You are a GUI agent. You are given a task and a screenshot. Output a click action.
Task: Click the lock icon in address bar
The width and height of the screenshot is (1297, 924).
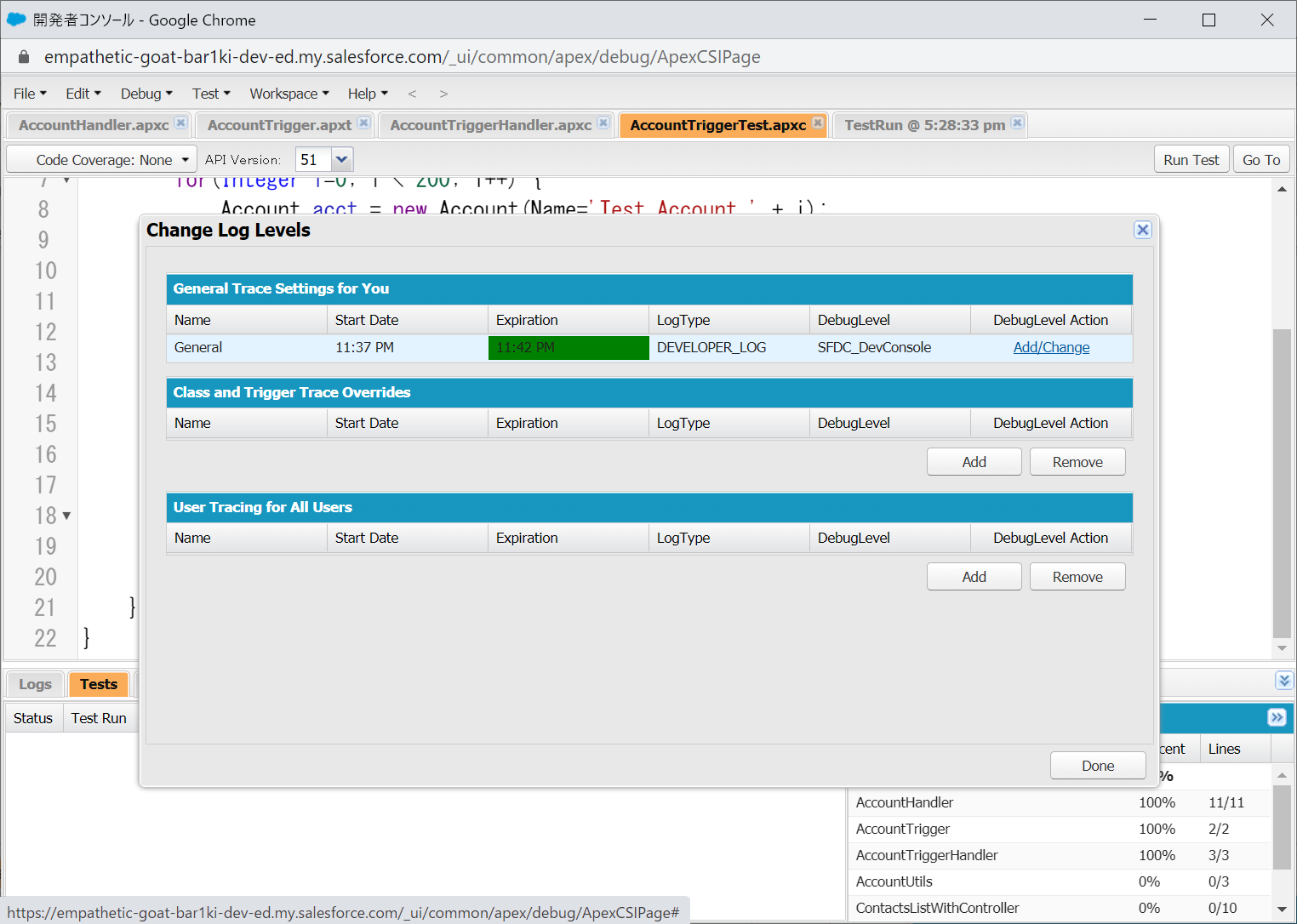point(24,57)
